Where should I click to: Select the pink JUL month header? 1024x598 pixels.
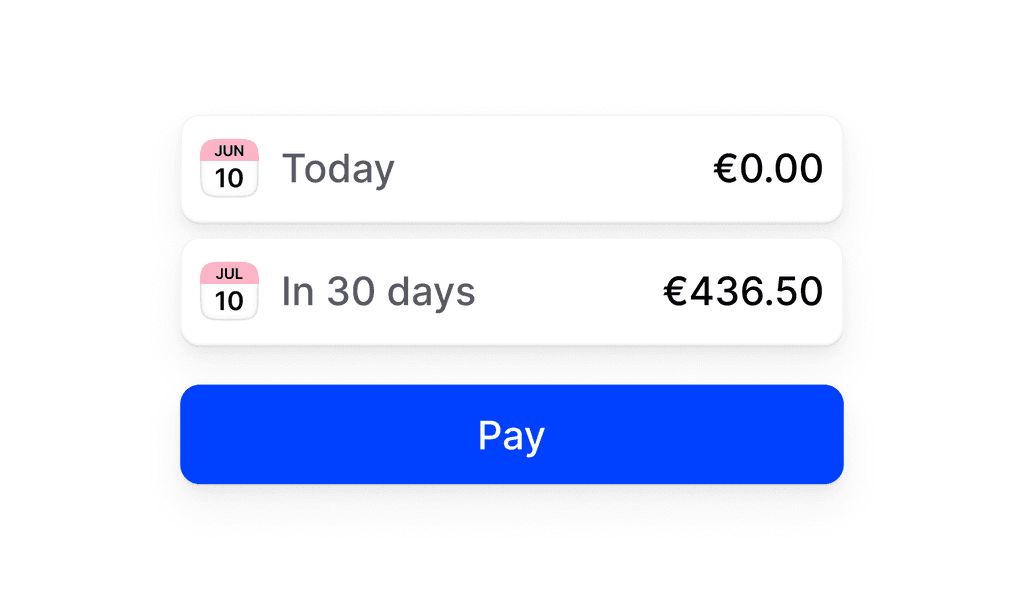point(229,273)
